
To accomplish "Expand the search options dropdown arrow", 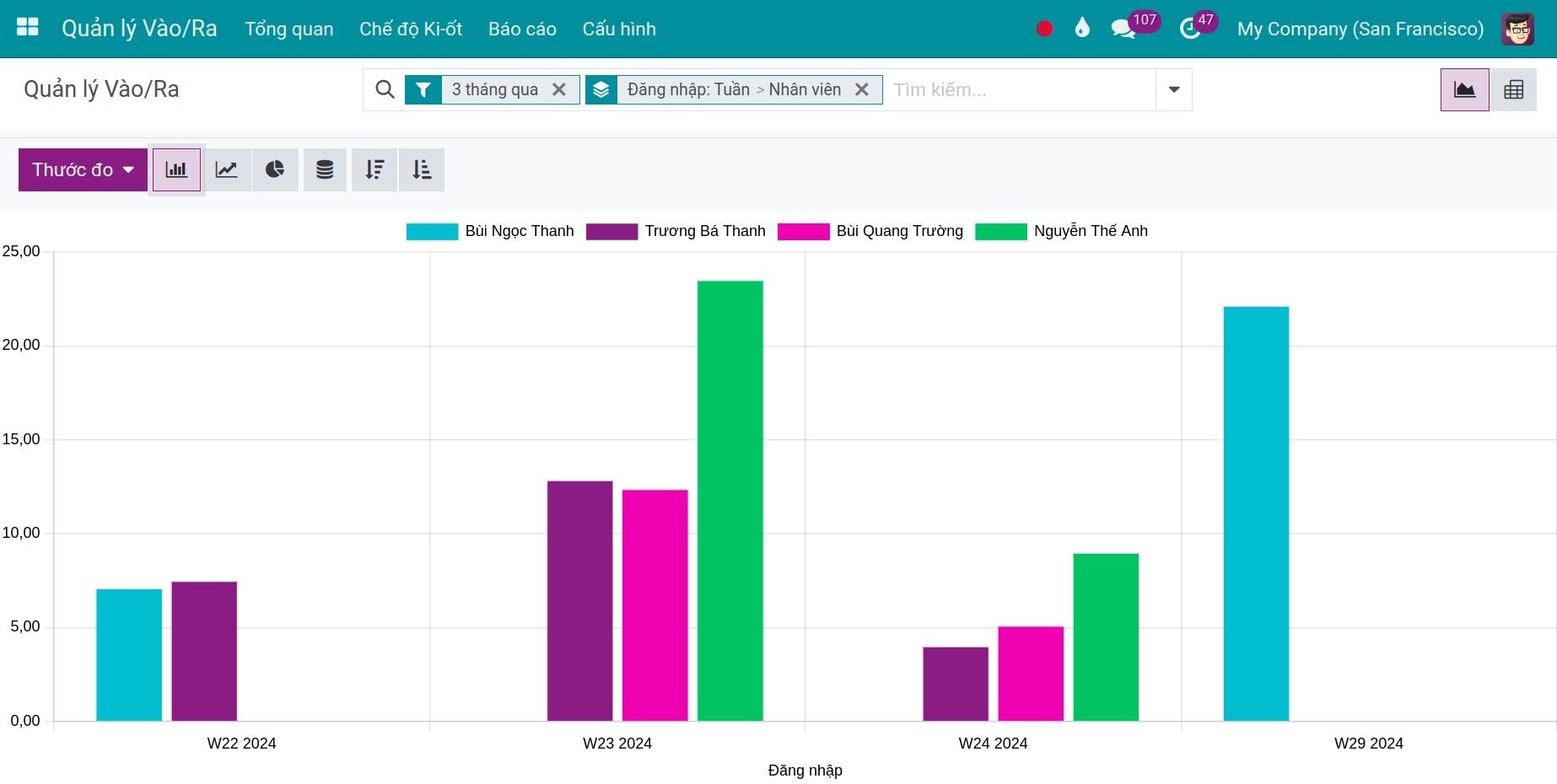I will tap(1173, 89).
